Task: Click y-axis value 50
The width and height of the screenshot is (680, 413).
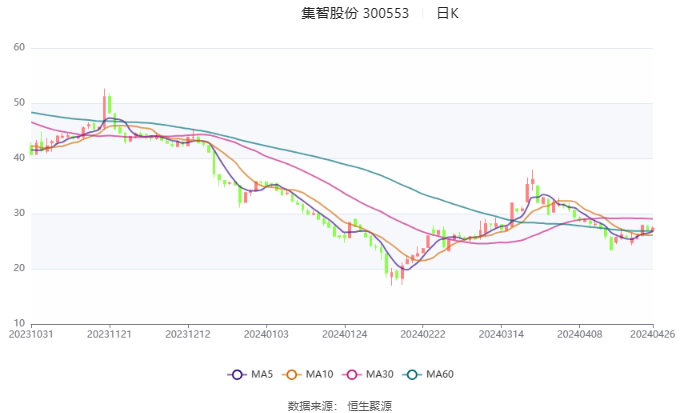Action: (x=19, y=103)
